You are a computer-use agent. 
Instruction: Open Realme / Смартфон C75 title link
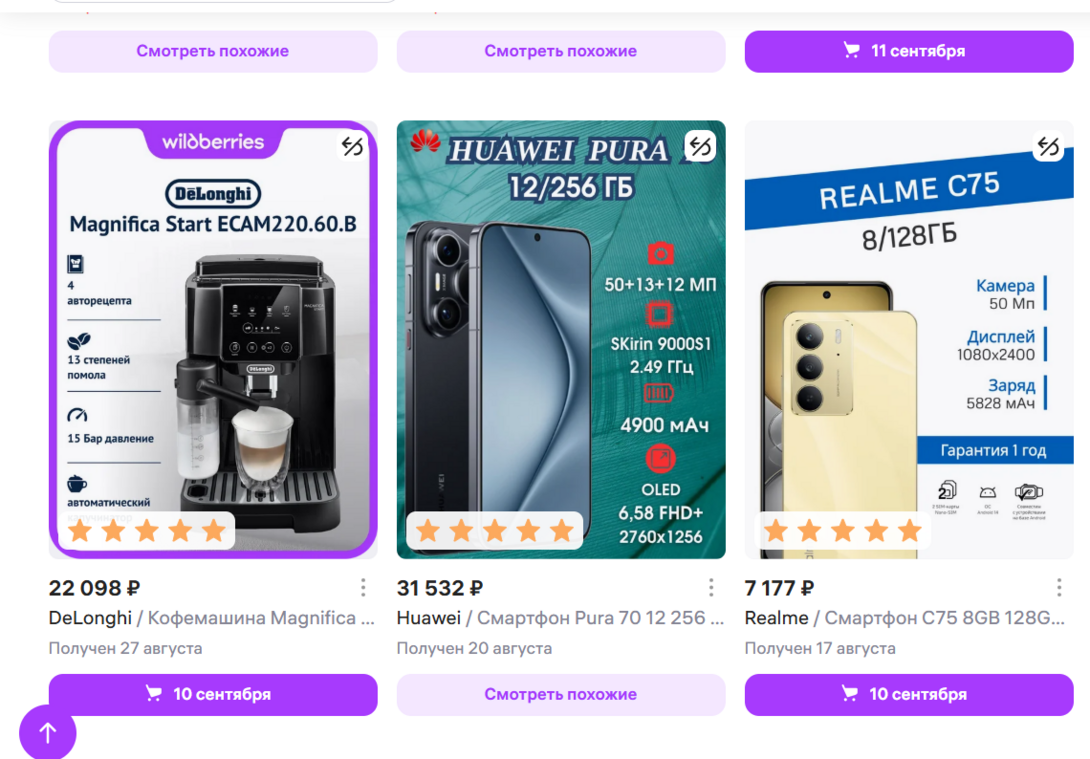(904, 618)
